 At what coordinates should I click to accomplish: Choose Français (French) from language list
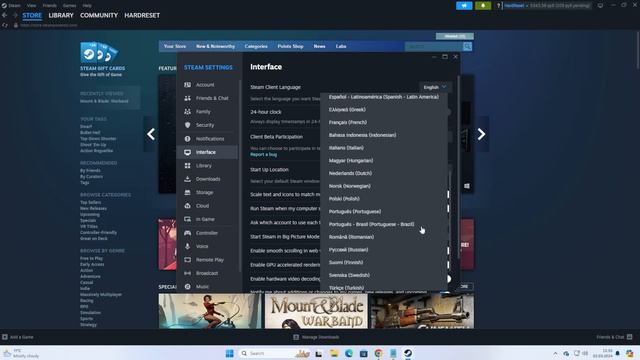[348, 122]
